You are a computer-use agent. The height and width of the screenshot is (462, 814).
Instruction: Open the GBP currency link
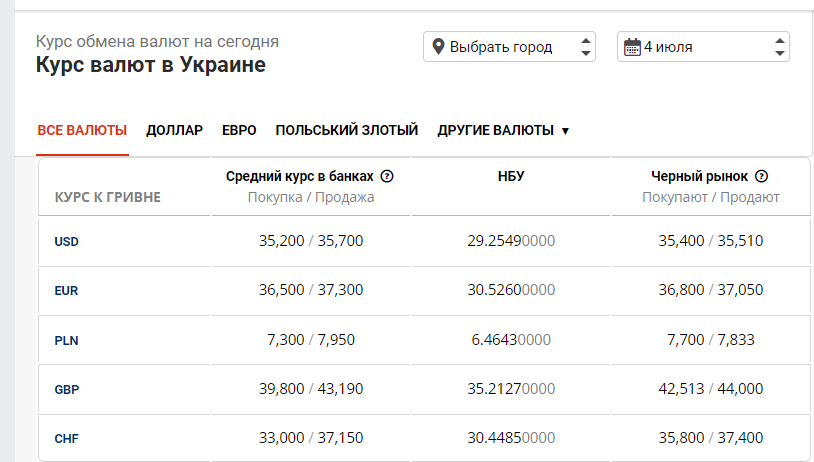(x=66, y=389)
